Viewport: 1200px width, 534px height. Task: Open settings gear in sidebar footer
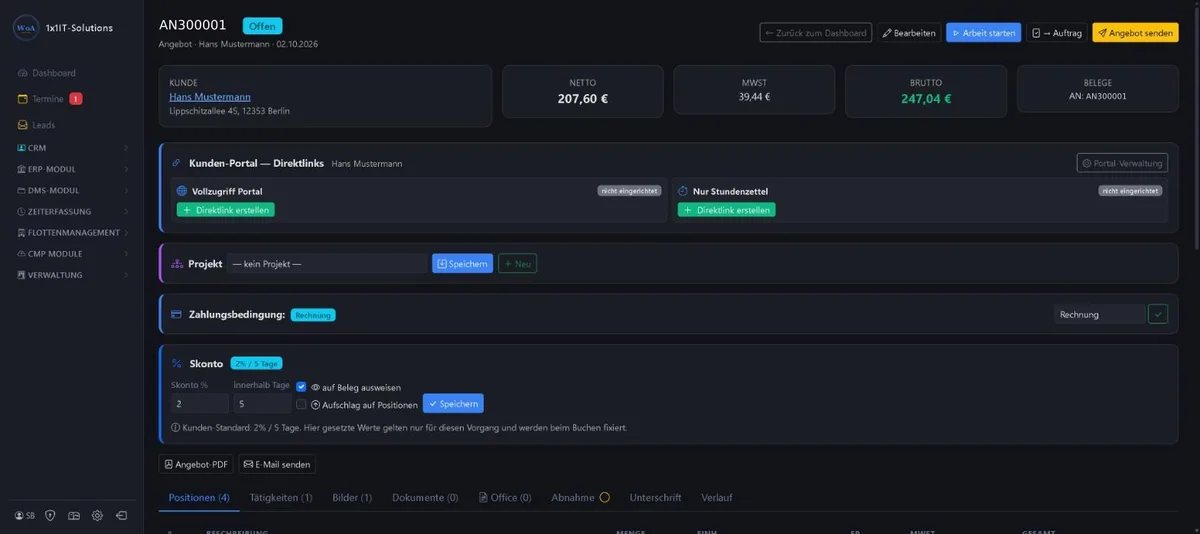[97, 515]
